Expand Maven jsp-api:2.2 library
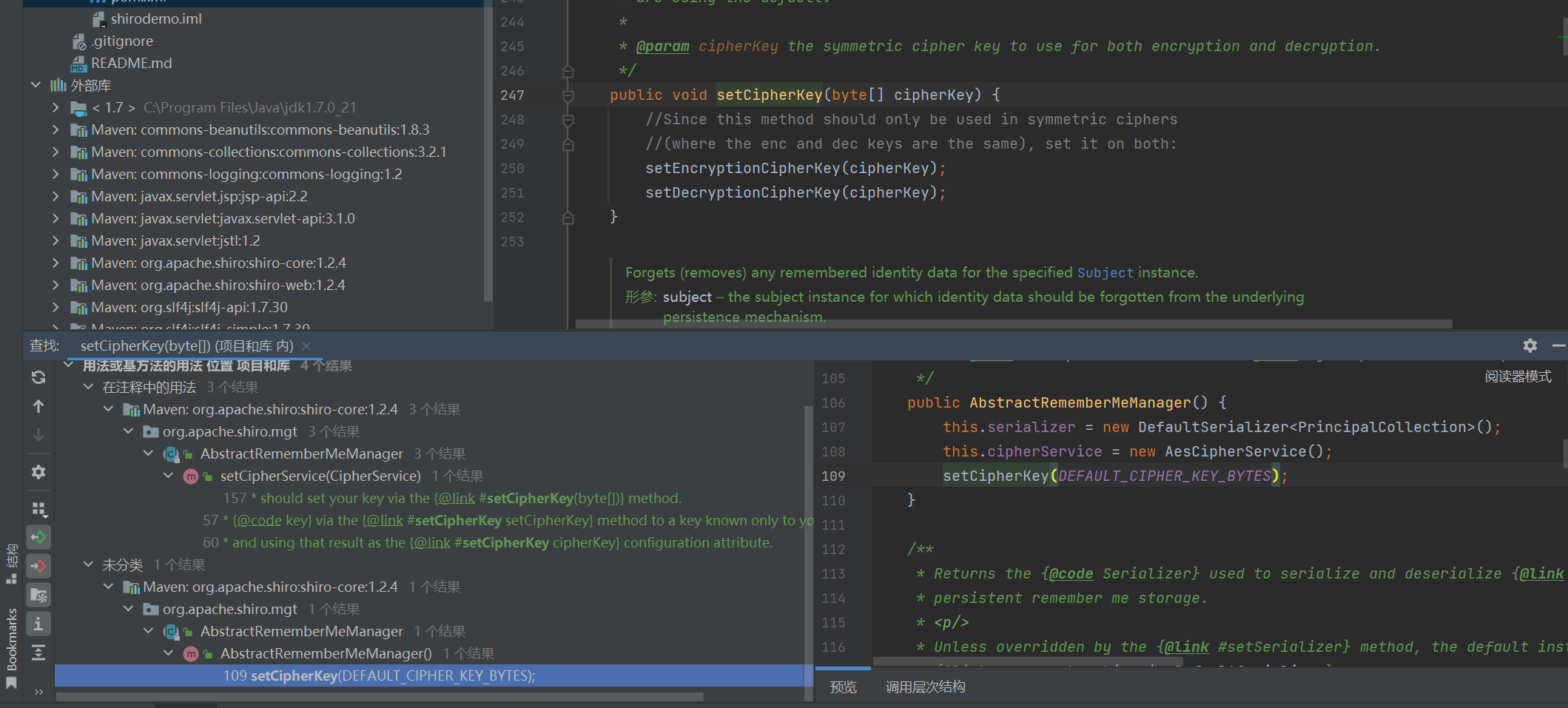The image size is (1568, 708). tap(55, 196)
